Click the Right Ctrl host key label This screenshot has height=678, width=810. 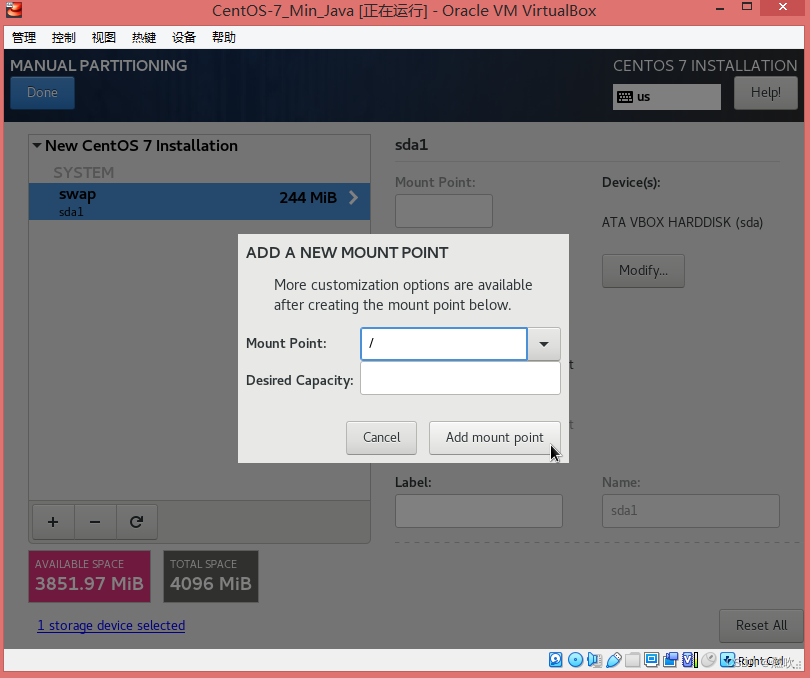tap(760, 661)
